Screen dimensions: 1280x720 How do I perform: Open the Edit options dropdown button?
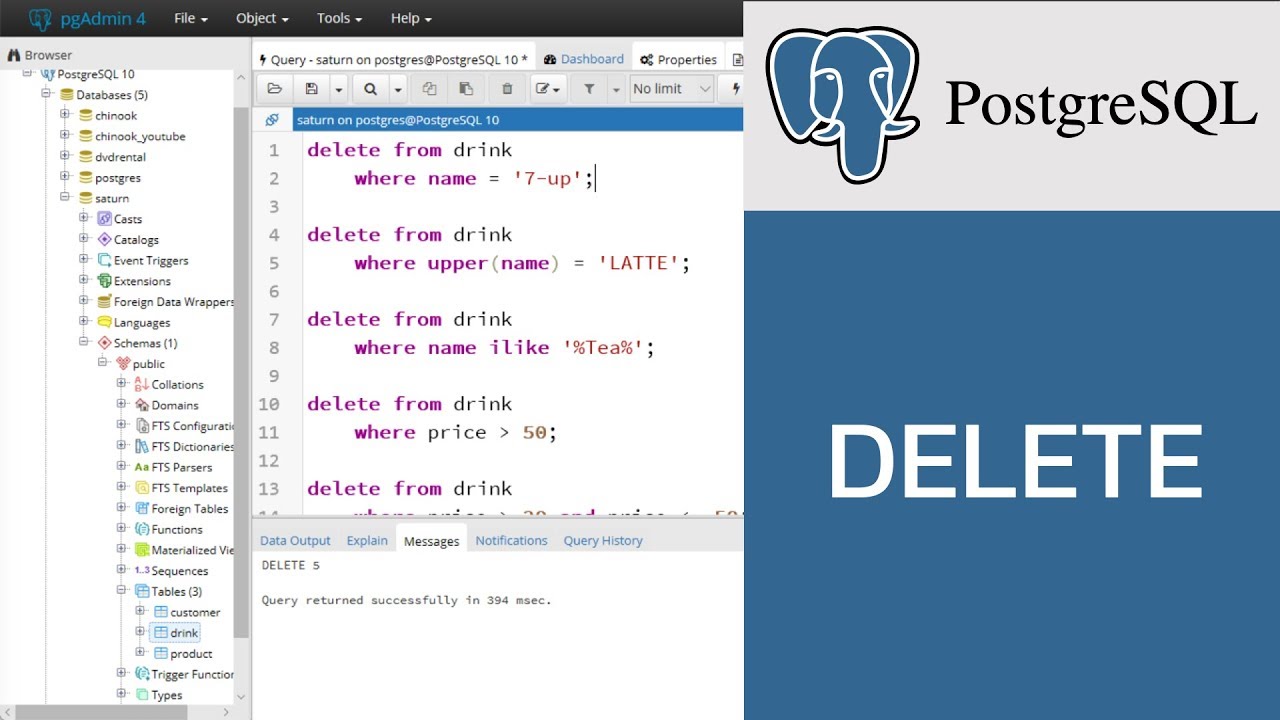point(548,89)
